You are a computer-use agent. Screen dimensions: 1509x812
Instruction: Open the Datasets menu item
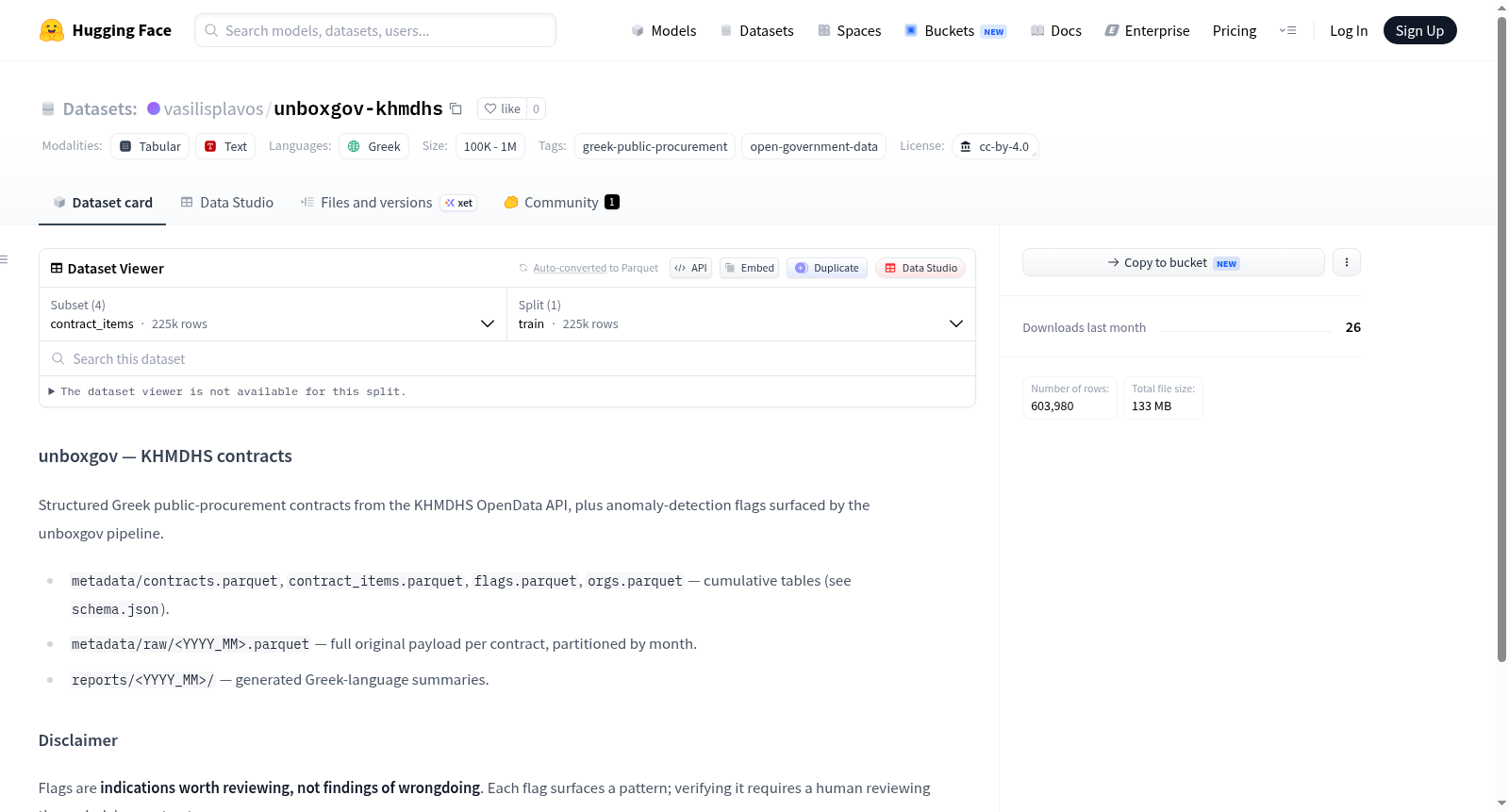(757, 30)
